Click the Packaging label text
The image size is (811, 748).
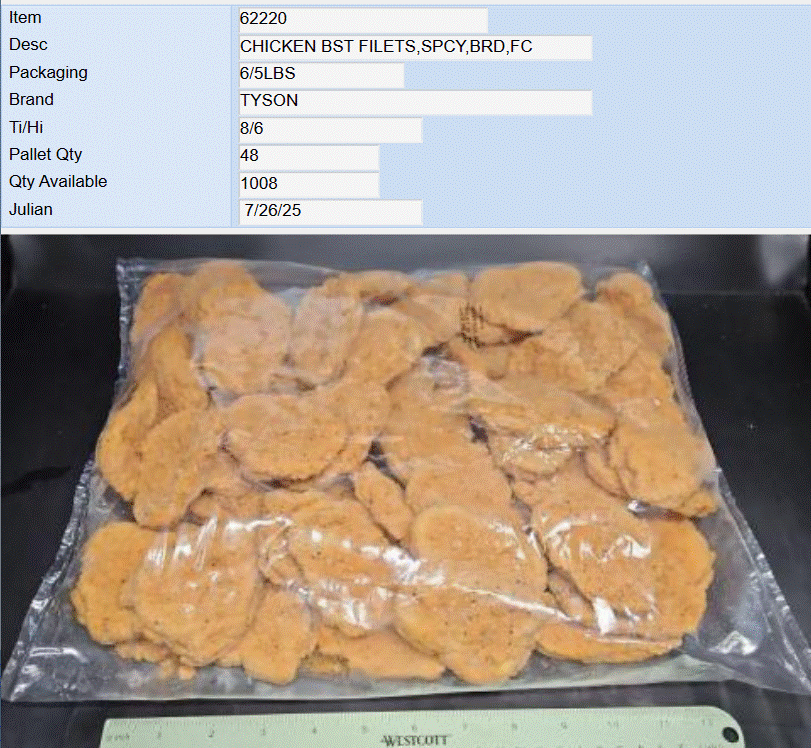[x=48, y=72]
